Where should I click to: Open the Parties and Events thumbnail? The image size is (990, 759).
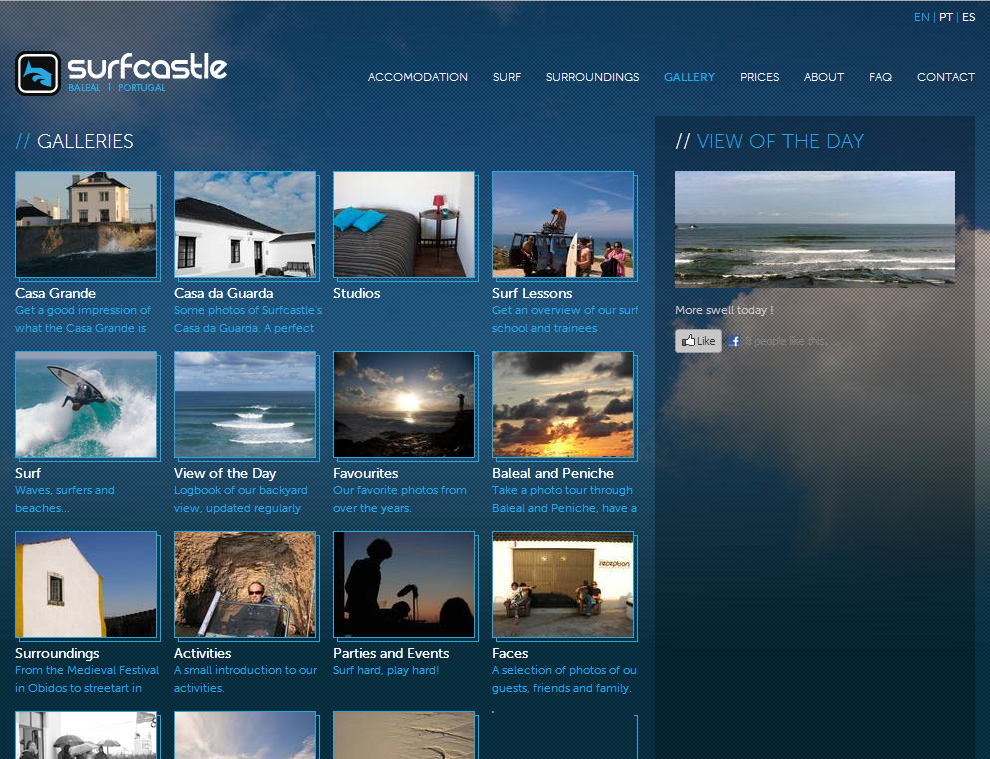[x=404, y=584]
